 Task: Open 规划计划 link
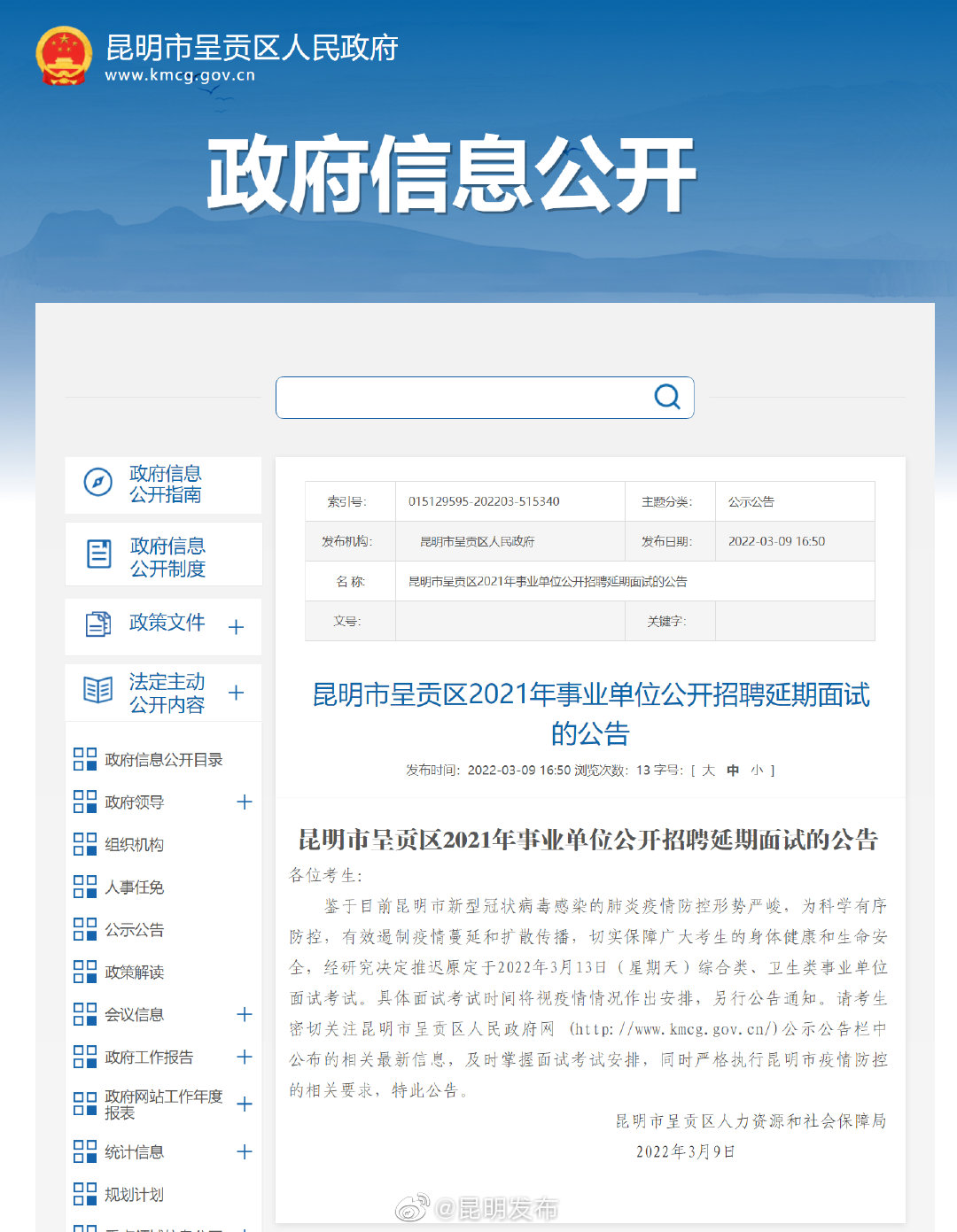[x=134, y=1195]
